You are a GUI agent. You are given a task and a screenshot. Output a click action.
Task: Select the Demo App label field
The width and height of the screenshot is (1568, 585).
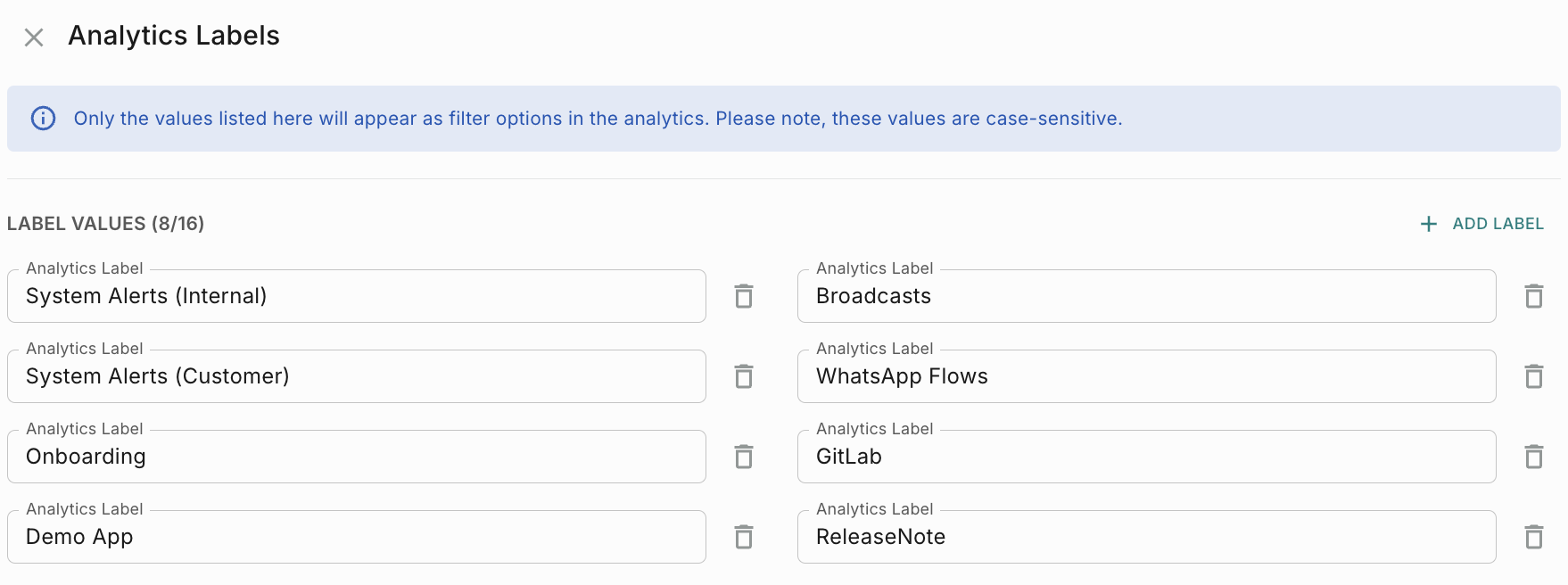click(357, 537)
